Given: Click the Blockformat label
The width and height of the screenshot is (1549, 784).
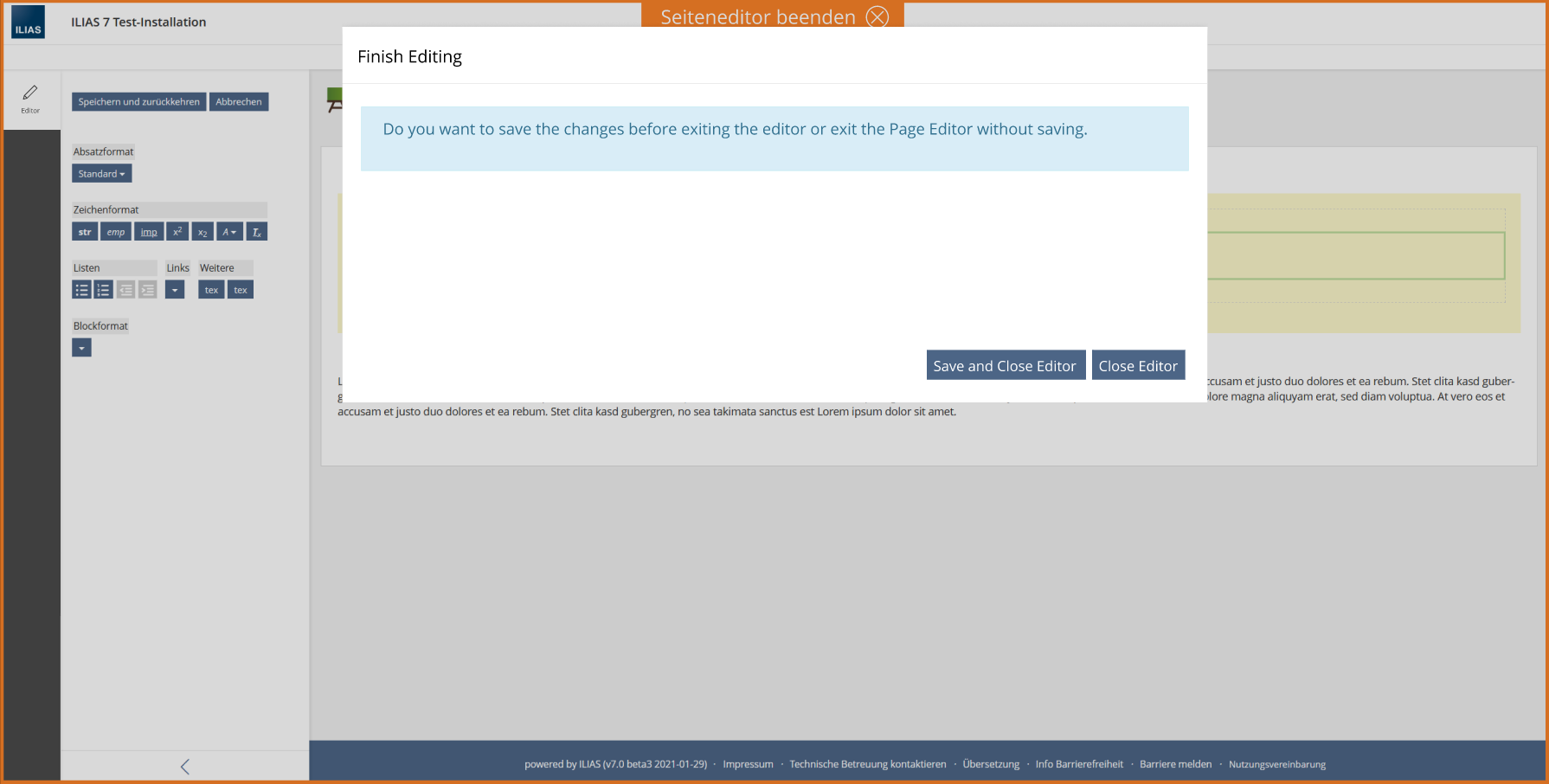Looking at the screenshot, I should coord(100,326).
